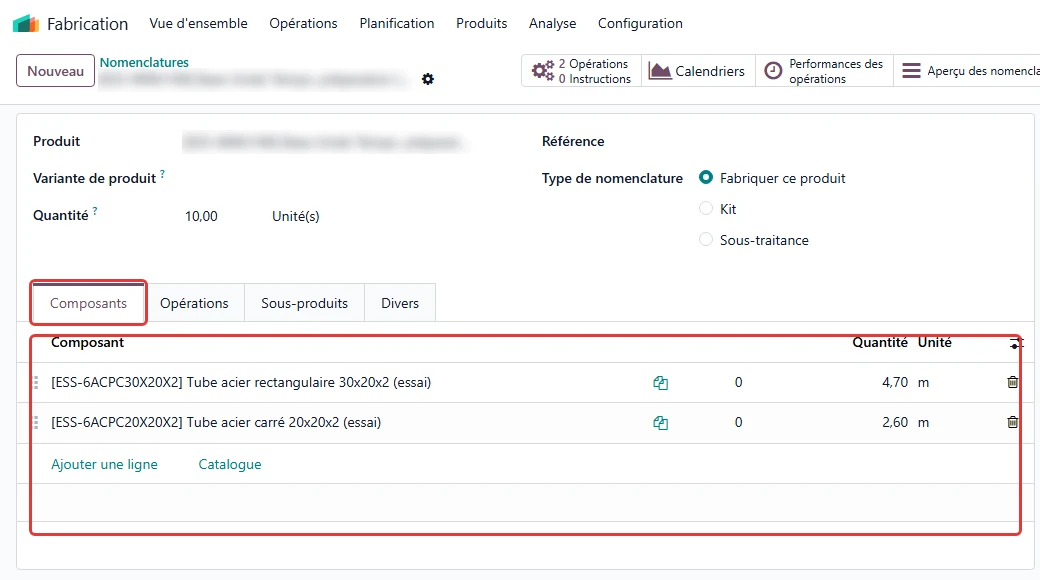This screenshot has width=1040, height=580.
Task: Sort by the Composant column header
Action: tap(88, 342)
